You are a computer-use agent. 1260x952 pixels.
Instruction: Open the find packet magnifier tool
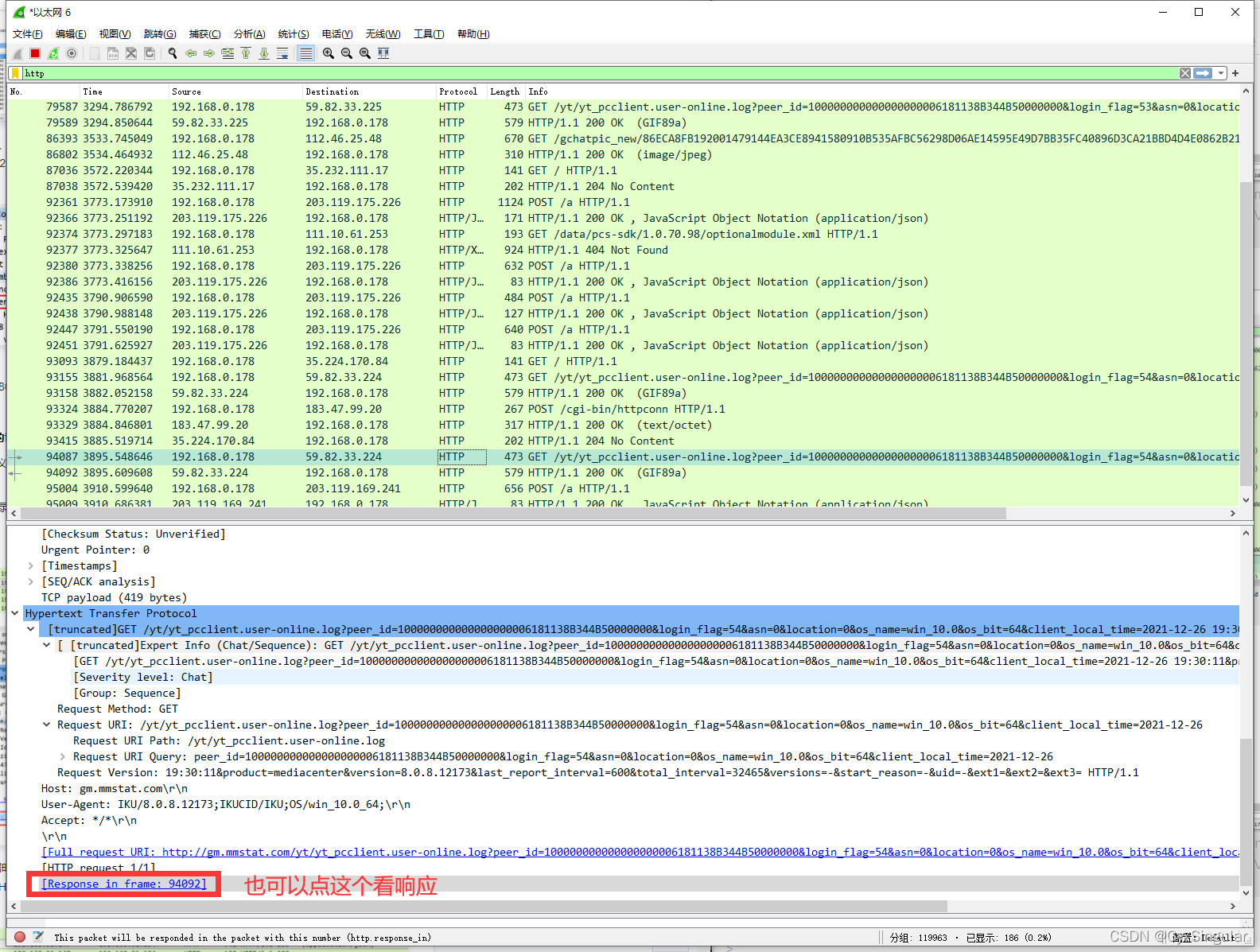173,53
